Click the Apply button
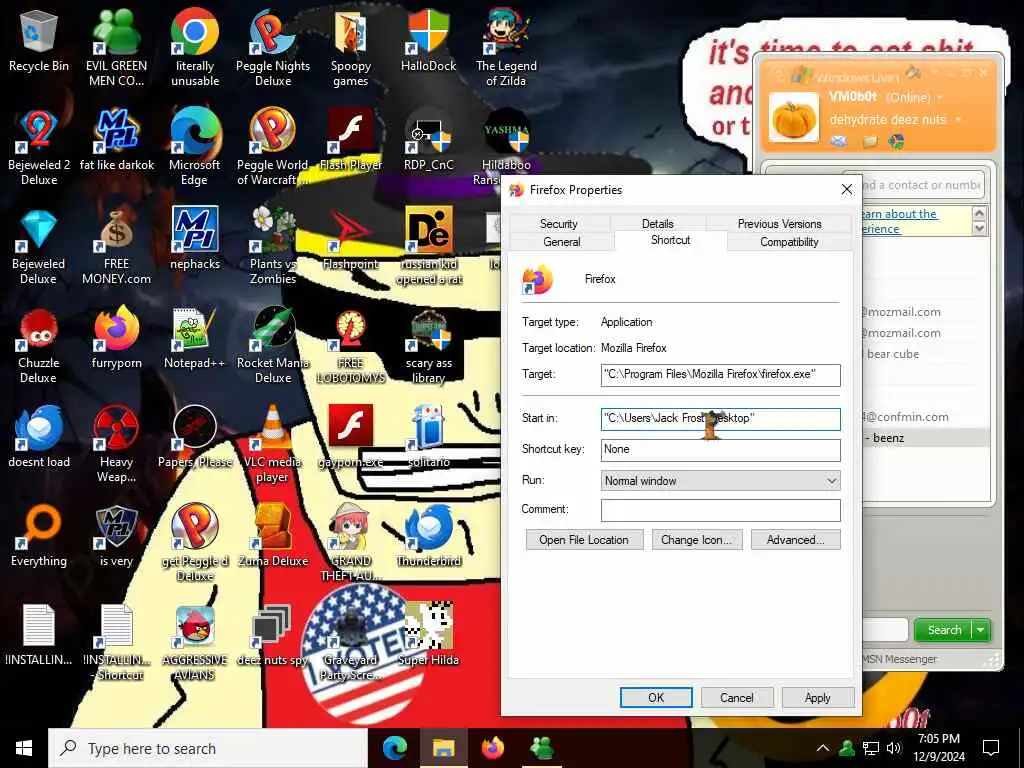The image size is (1024, 768). pos(817,697)
